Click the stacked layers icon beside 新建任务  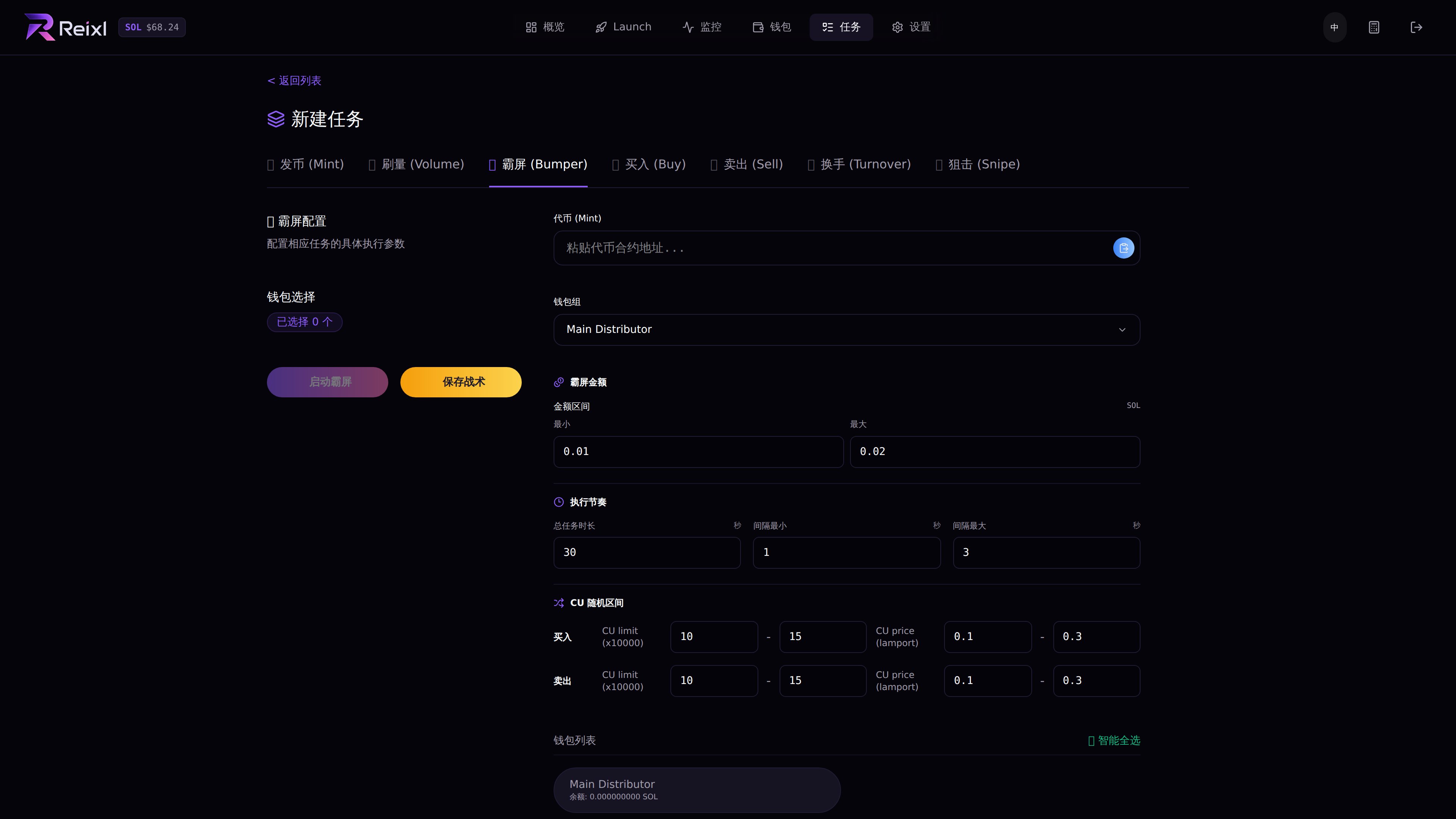276,119
